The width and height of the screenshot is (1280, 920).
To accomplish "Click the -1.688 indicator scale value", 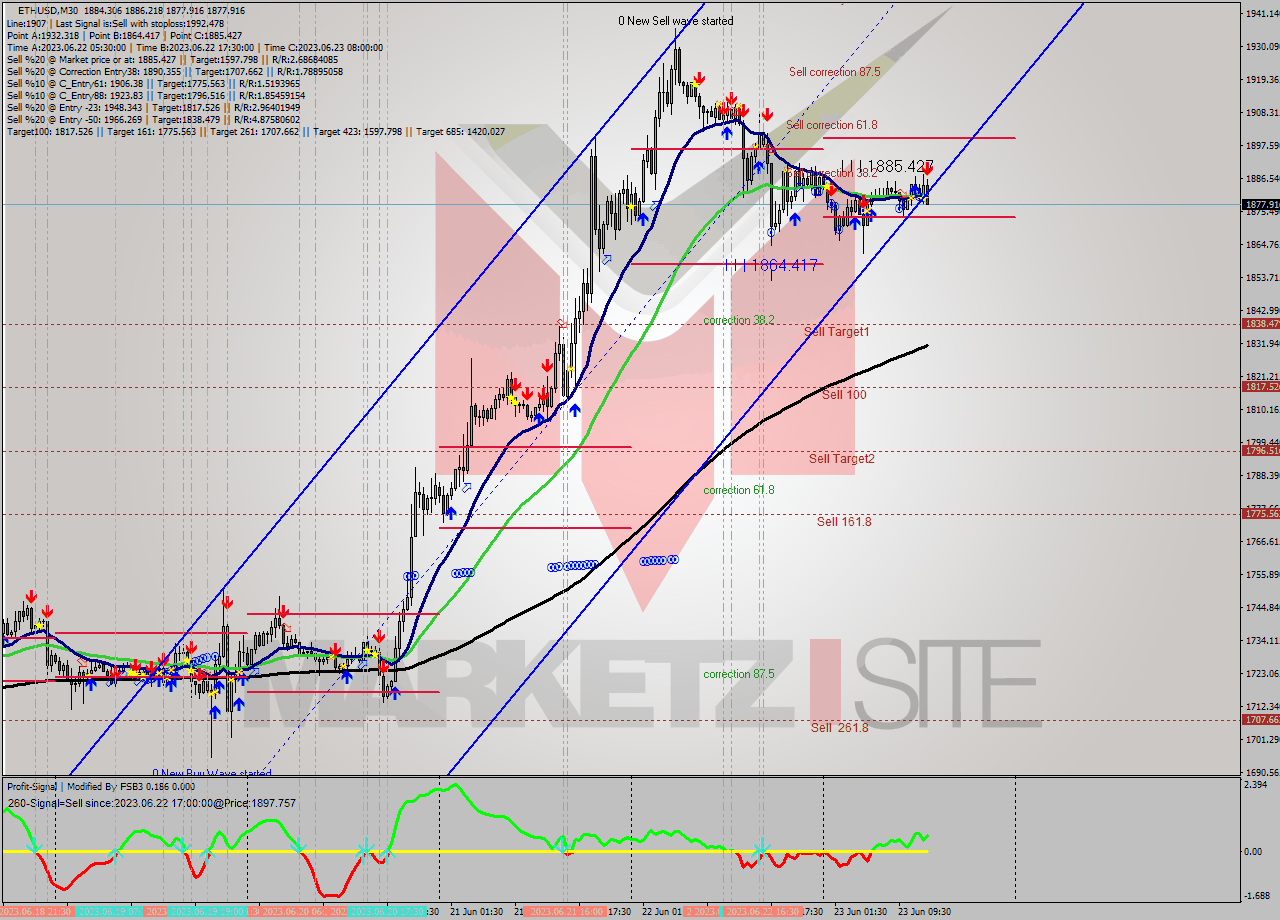I will [1257, 896].
